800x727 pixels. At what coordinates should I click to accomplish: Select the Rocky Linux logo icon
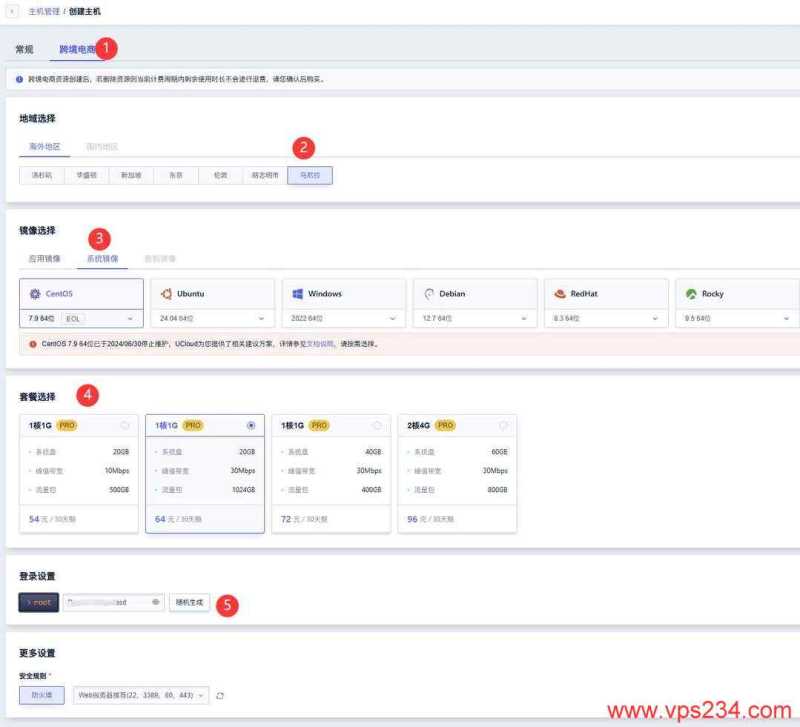click(691, 294)
